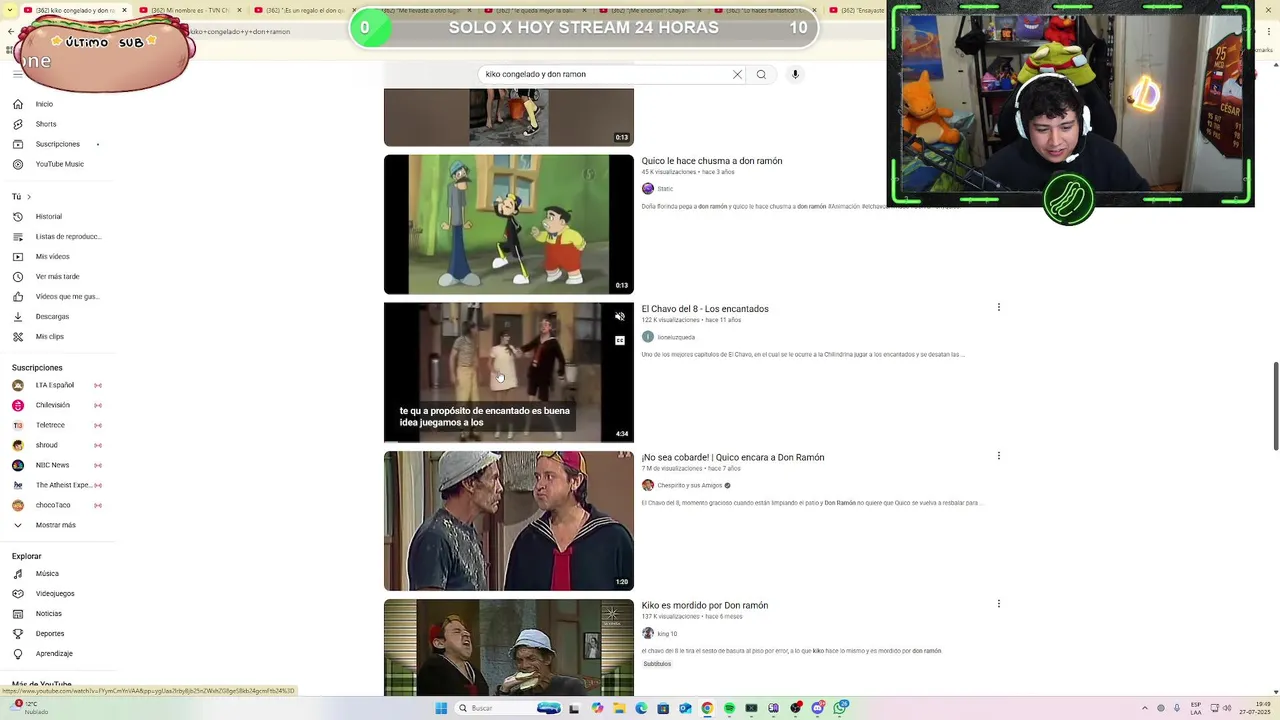Viewport: 1280px width, 720px height.
Task: Open Mis clips in sidebar
Action: coord(49,336)
